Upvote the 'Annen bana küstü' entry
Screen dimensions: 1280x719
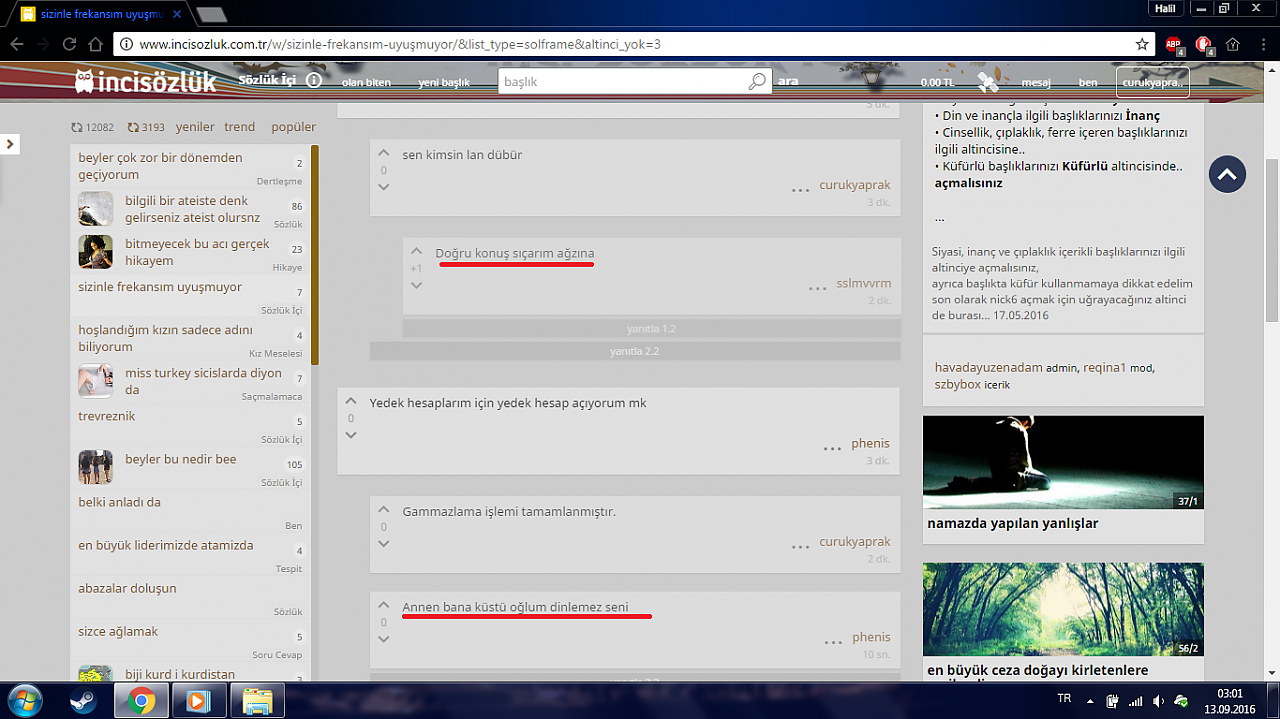point(383,605)
